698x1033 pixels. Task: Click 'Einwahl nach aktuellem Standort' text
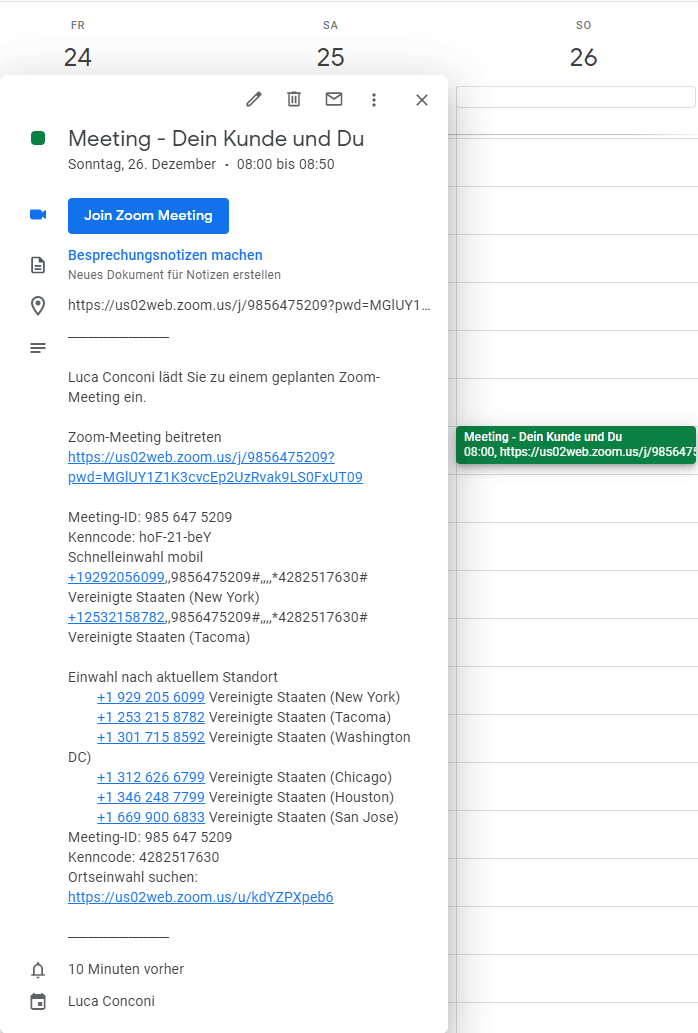click(x=173, y=677)
